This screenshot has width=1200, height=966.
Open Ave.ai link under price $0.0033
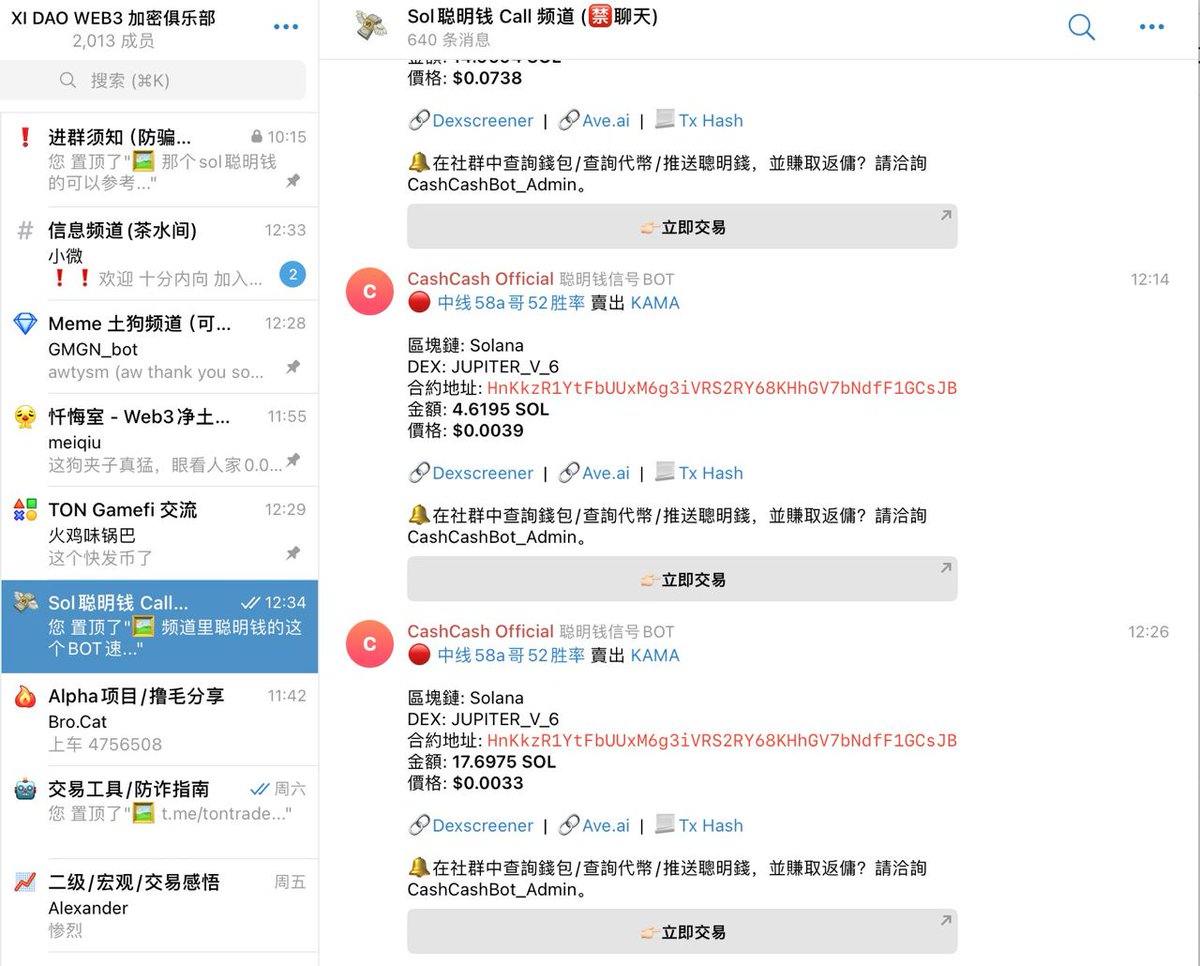coord(606,825)
